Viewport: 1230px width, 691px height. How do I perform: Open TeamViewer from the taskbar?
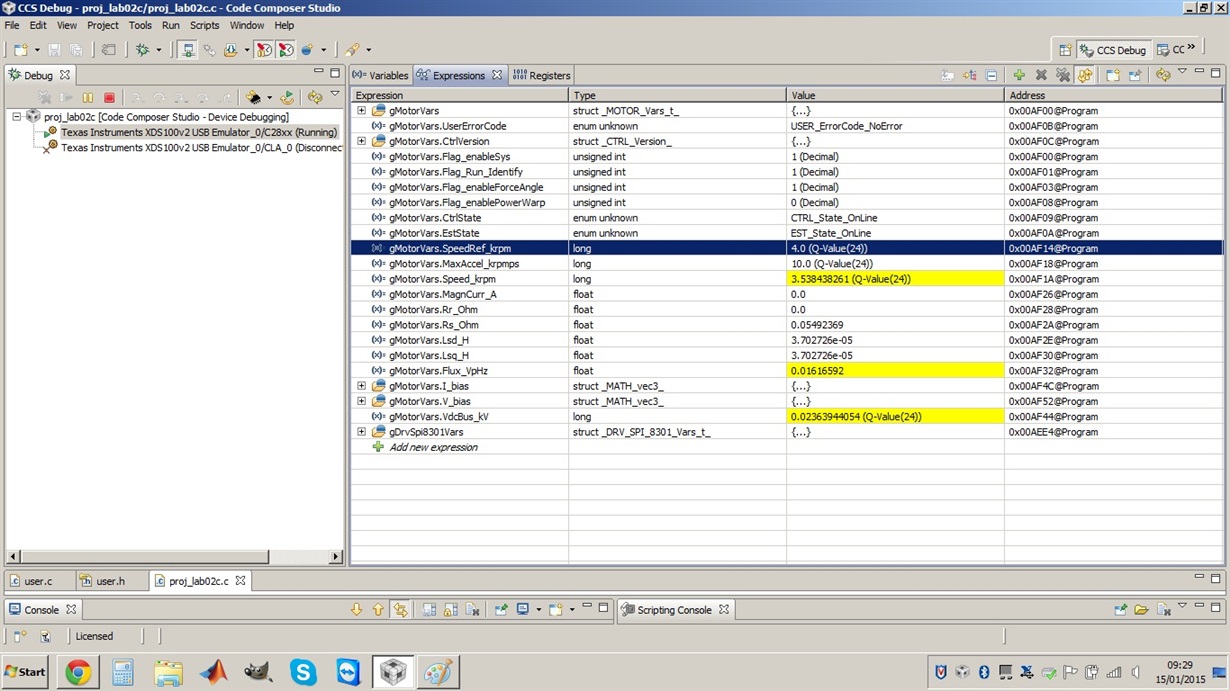pos(348,672)
